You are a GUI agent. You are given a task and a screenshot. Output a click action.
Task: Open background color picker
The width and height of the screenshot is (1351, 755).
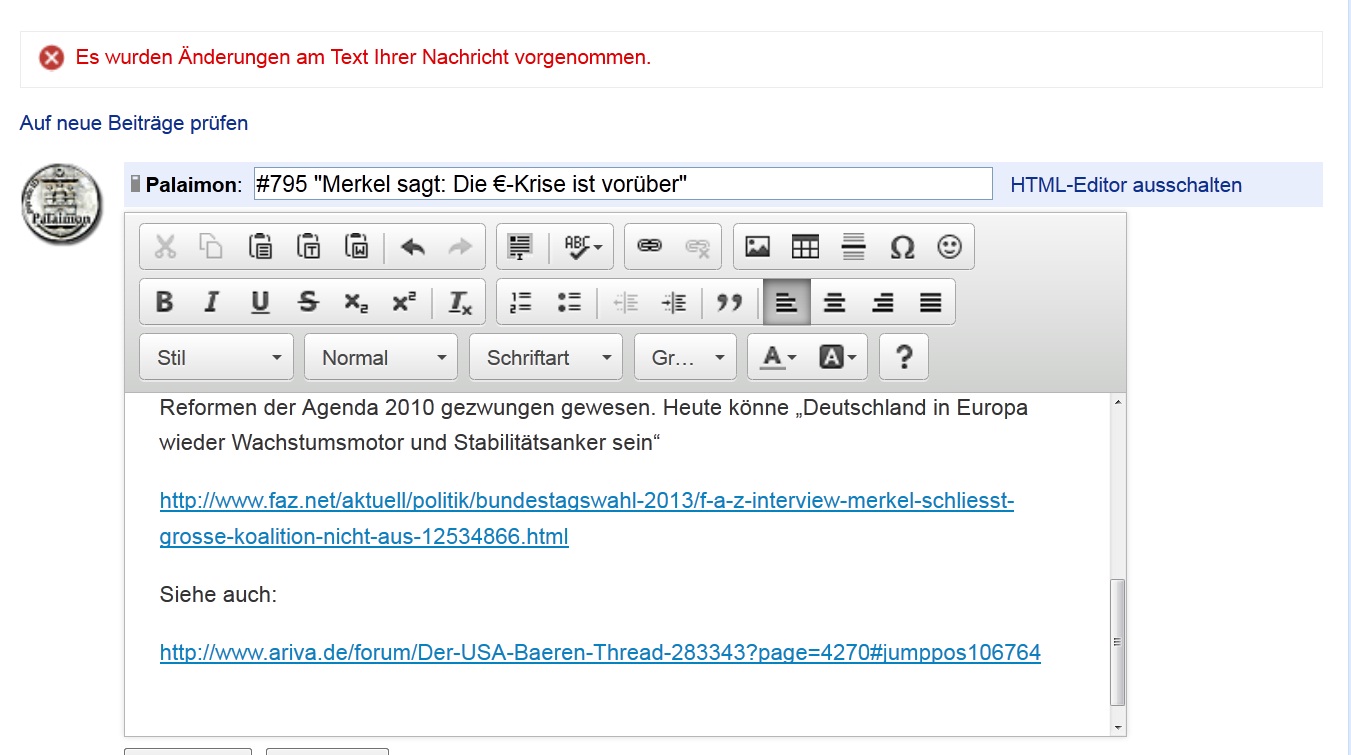pyautogui.click(x=837, y=357)
